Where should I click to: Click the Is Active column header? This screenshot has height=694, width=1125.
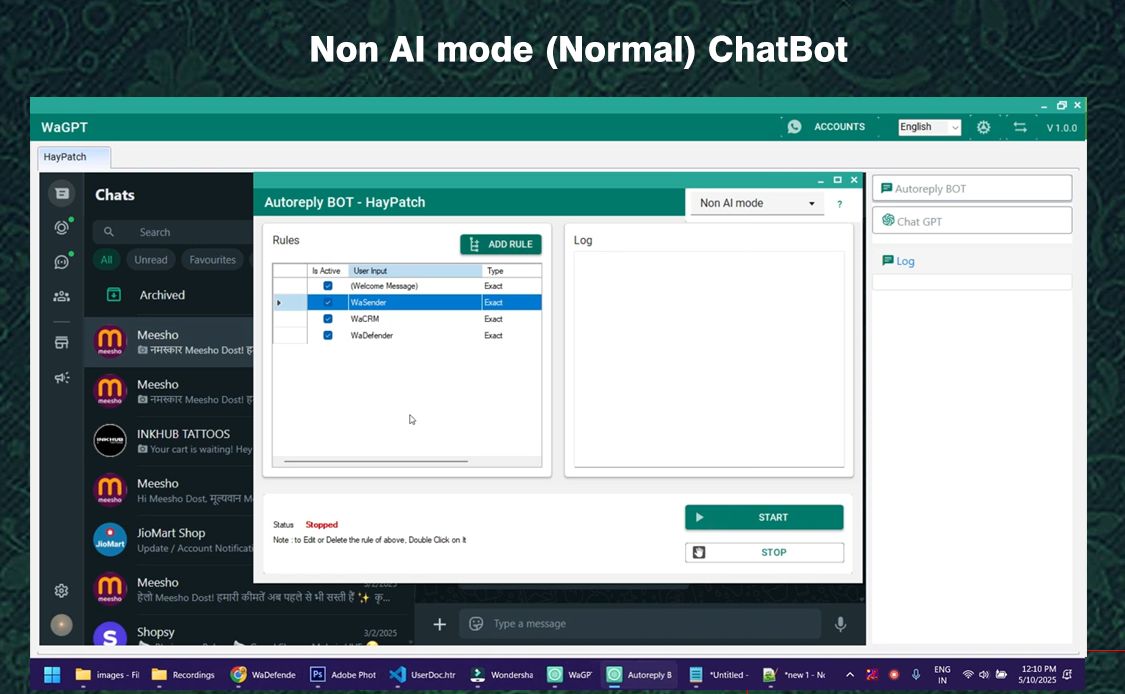click(x=328, y=271)
